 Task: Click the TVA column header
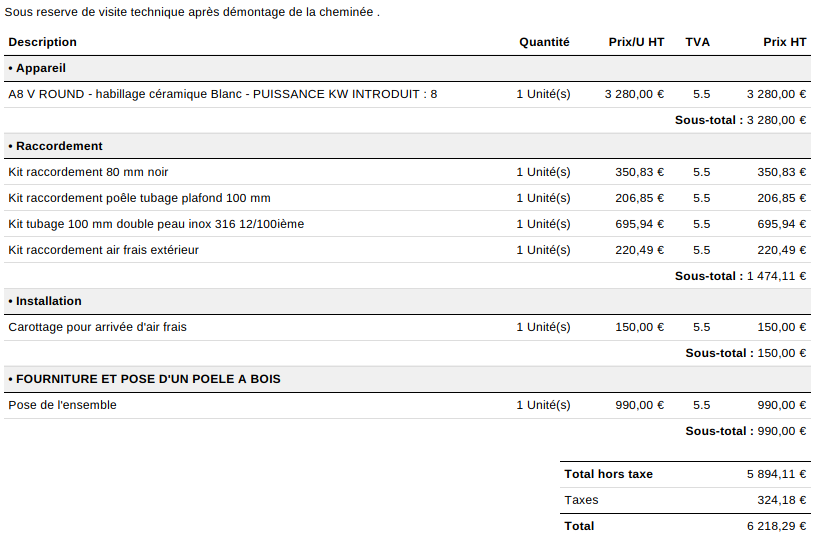tap(698, 42)
